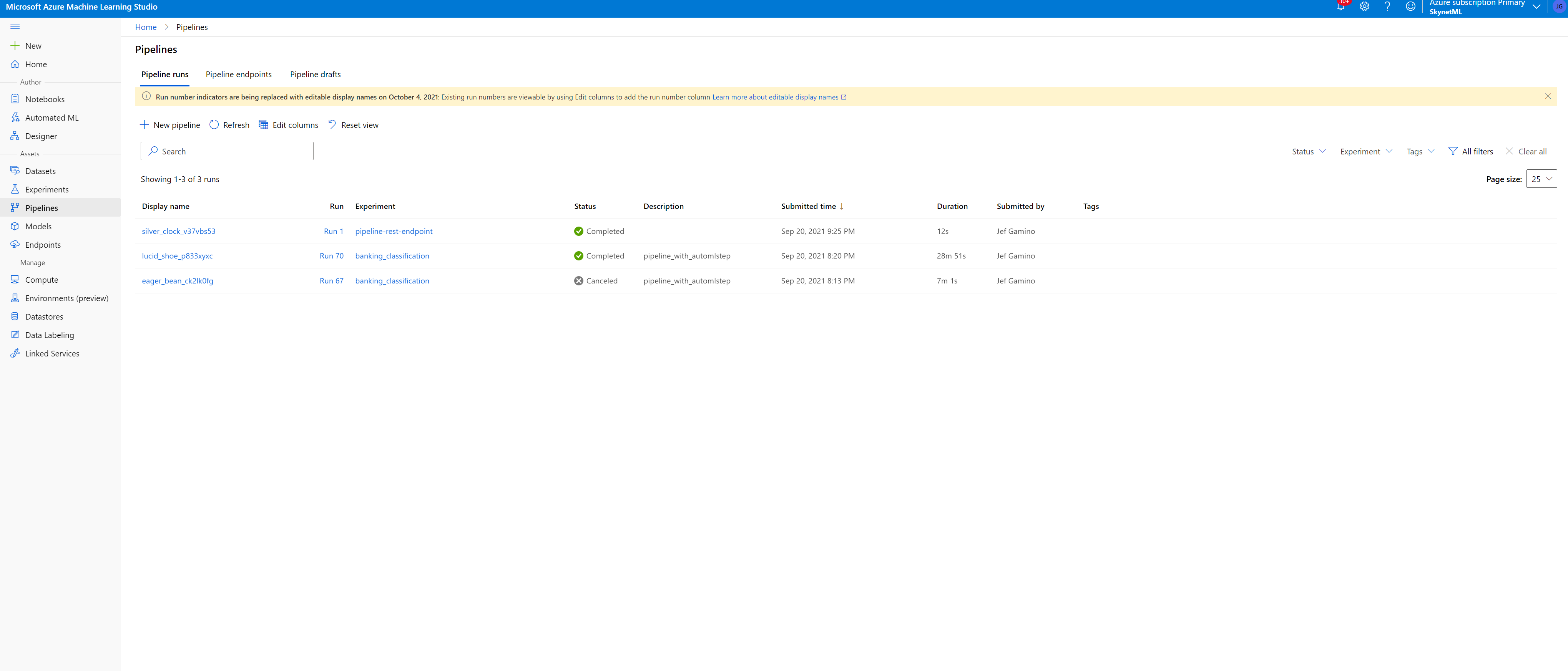The height and width of the screenshot is (671, 1568).
Task: Open the Models section
Action: pyautogui.click(x=38, y=226)
